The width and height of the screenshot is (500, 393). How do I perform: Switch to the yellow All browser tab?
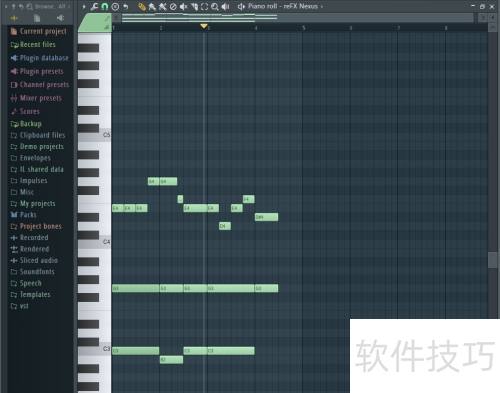14,18
